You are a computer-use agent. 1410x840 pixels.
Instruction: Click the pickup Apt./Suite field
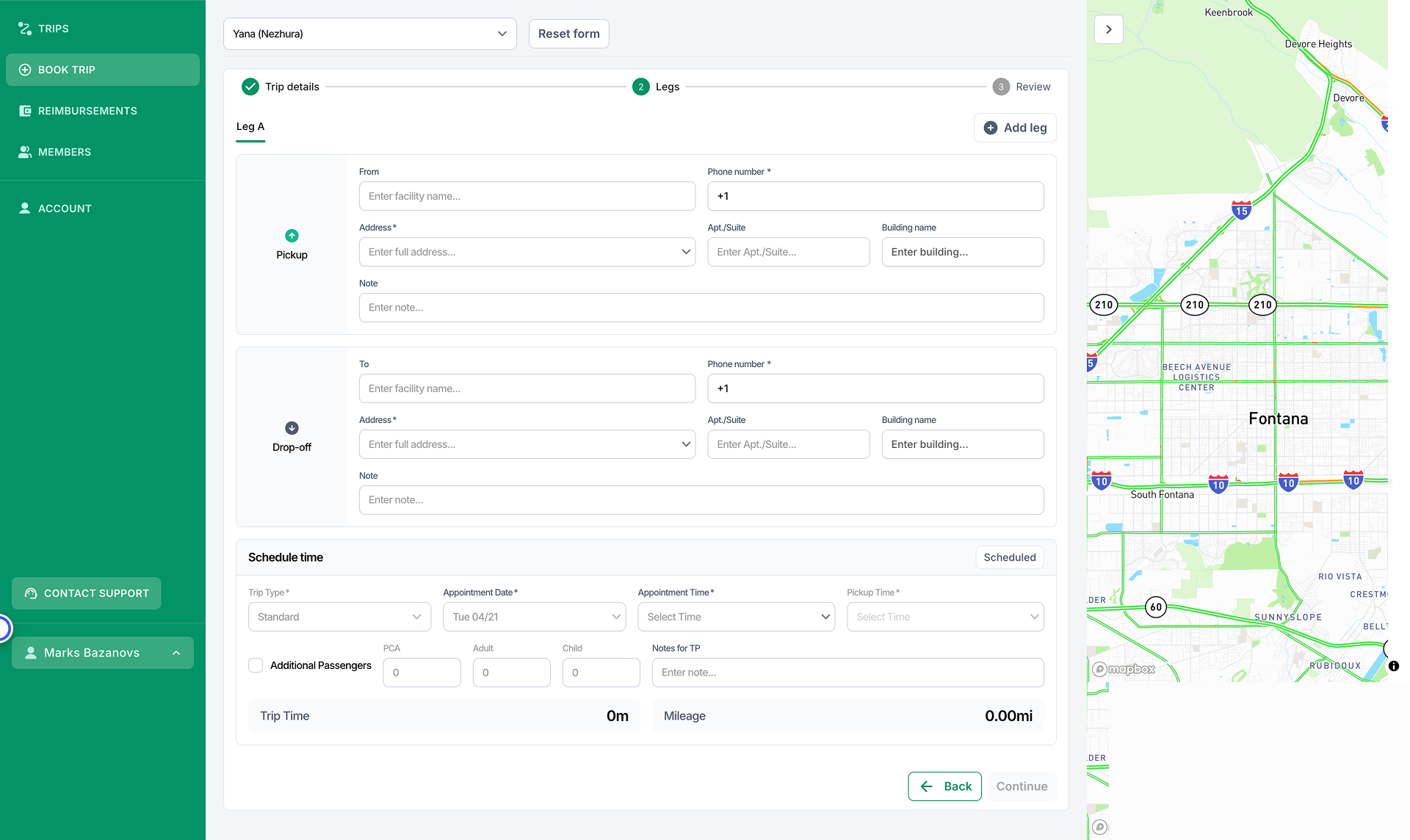click(x=789, y=252)
